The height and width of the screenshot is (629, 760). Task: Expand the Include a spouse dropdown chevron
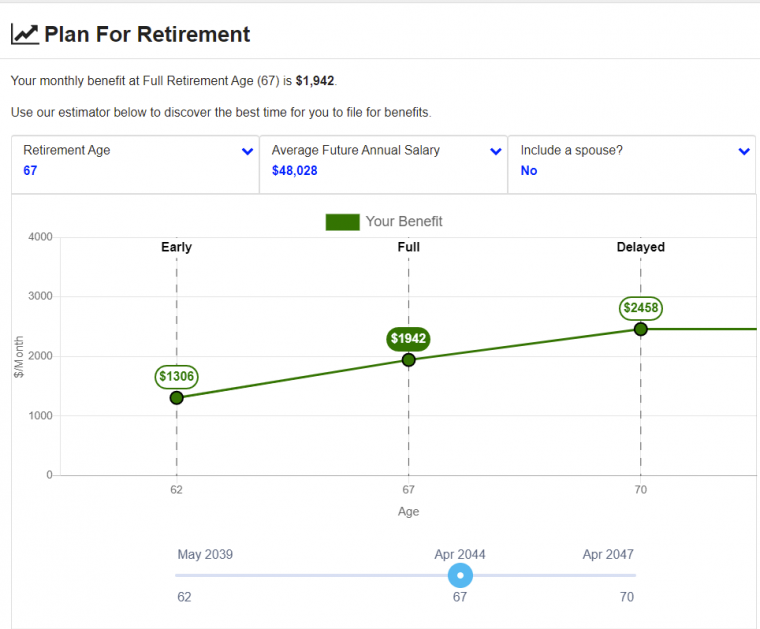point(743,152)
